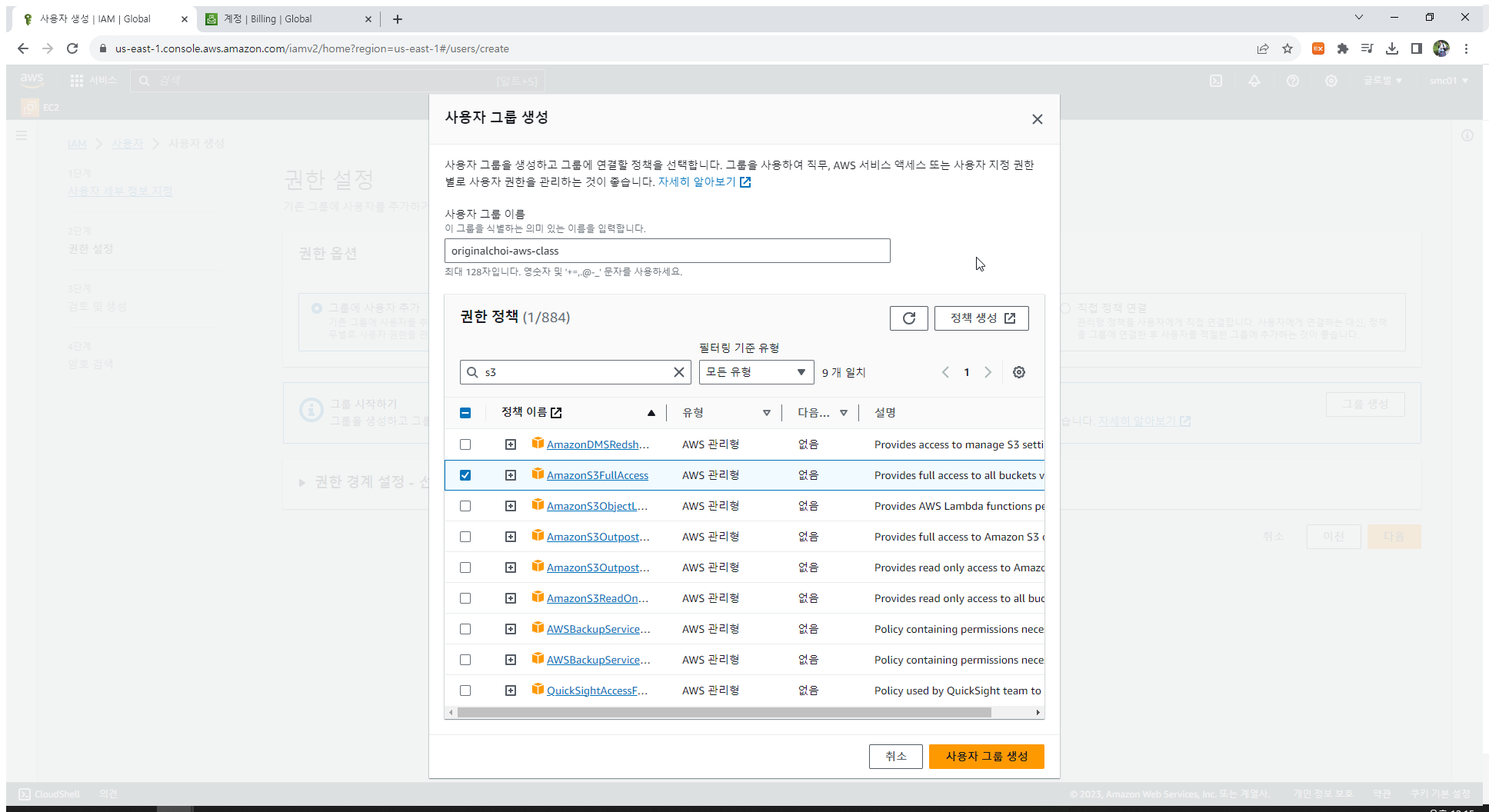
Task: Click the horizontal scrollbar of policy table
Action: (x=725, y=713)
